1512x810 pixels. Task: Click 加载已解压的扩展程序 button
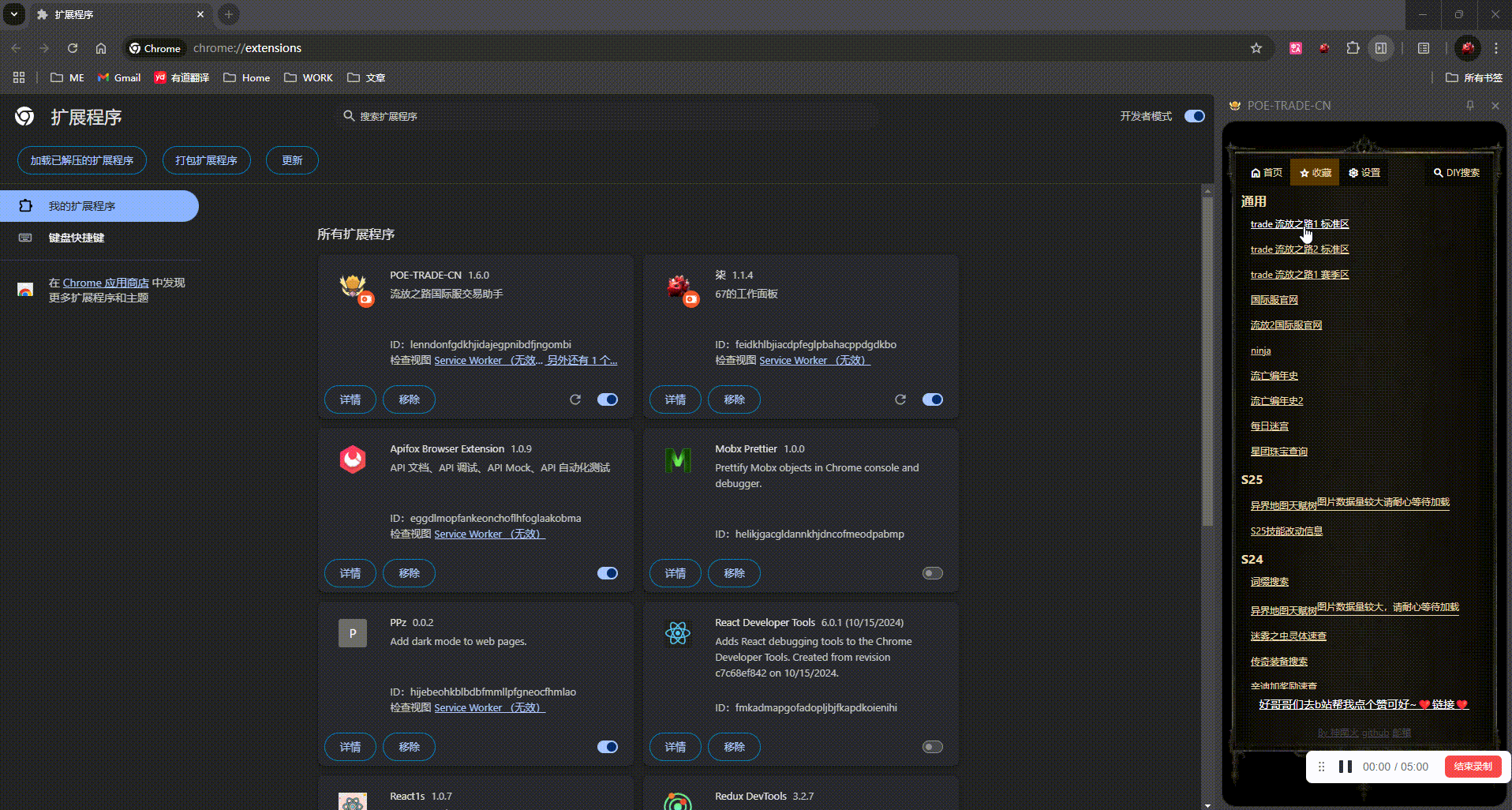coord(82,160)
